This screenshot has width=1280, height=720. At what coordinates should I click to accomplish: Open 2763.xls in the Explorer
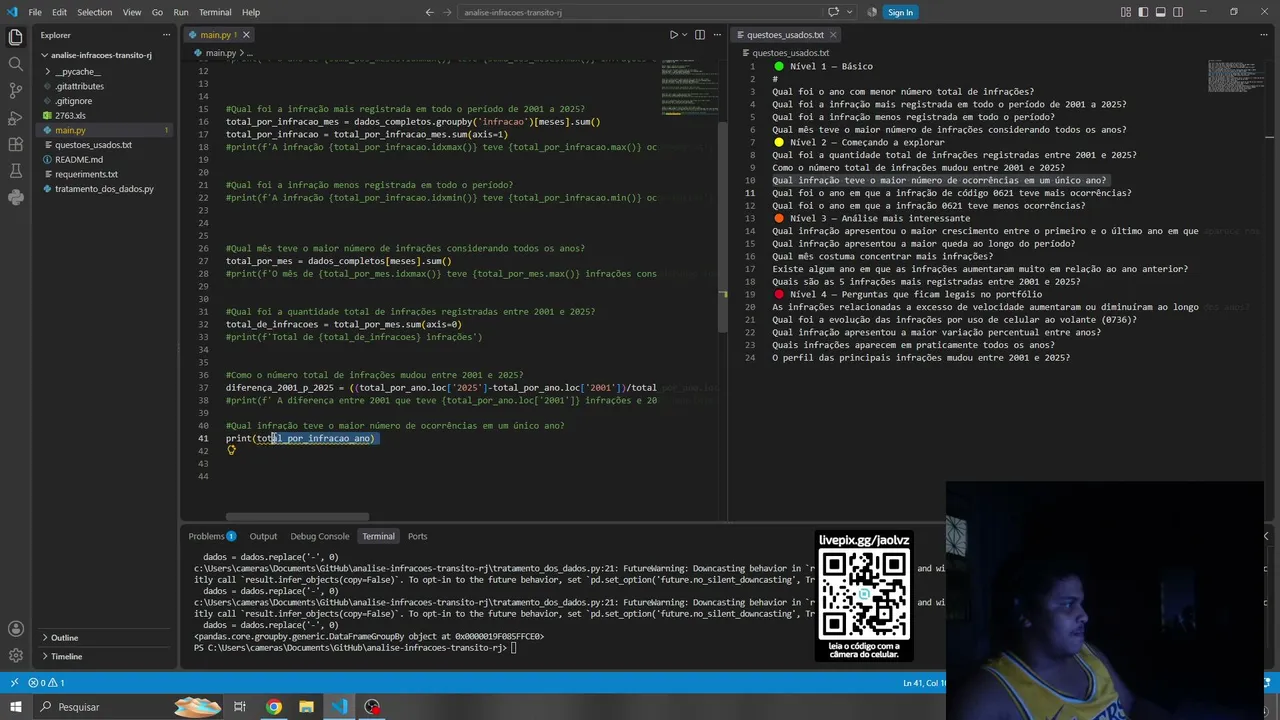tap(70, 116)
